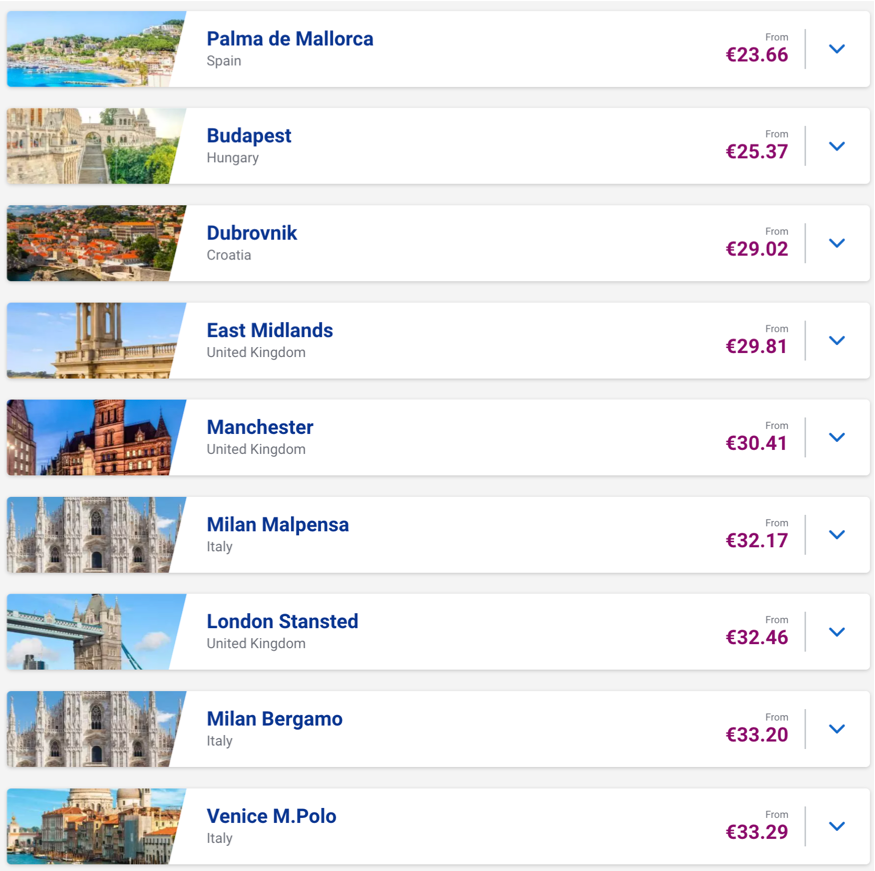Expand the Milan Malpensa fare details
The image size is (875, 871).
point(837,534)
